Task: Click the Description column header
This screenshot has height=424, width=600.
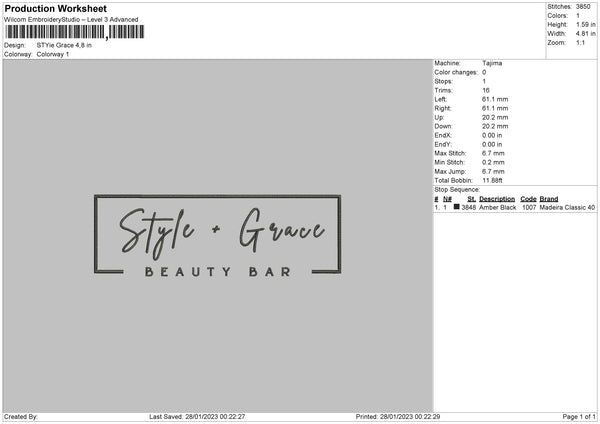Action: [498, 199]
